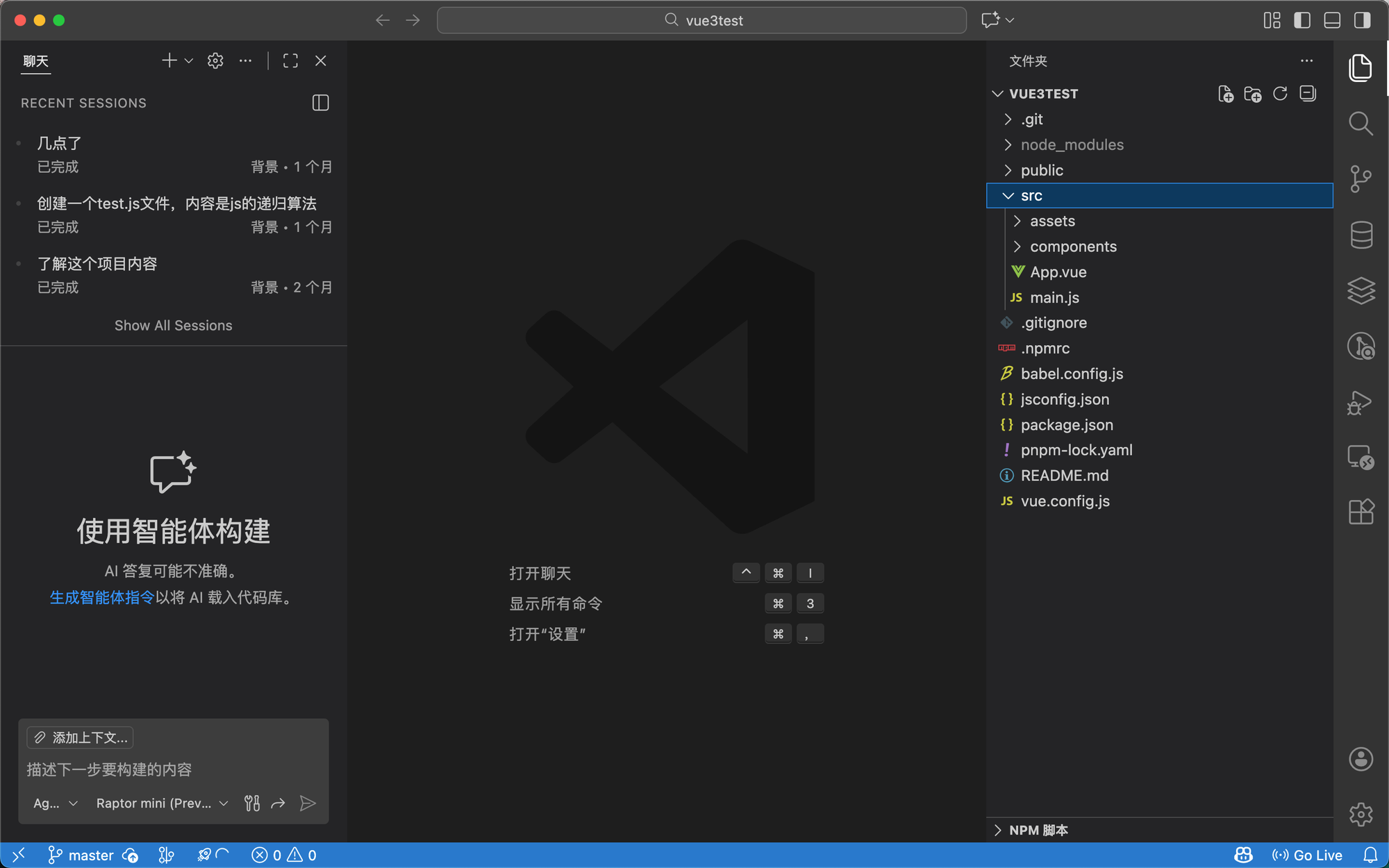Viewport: 1389px width, 868px height.
Task: Click the New File icon in the VUE3TEST header
Action: [x=1226, y=94]
